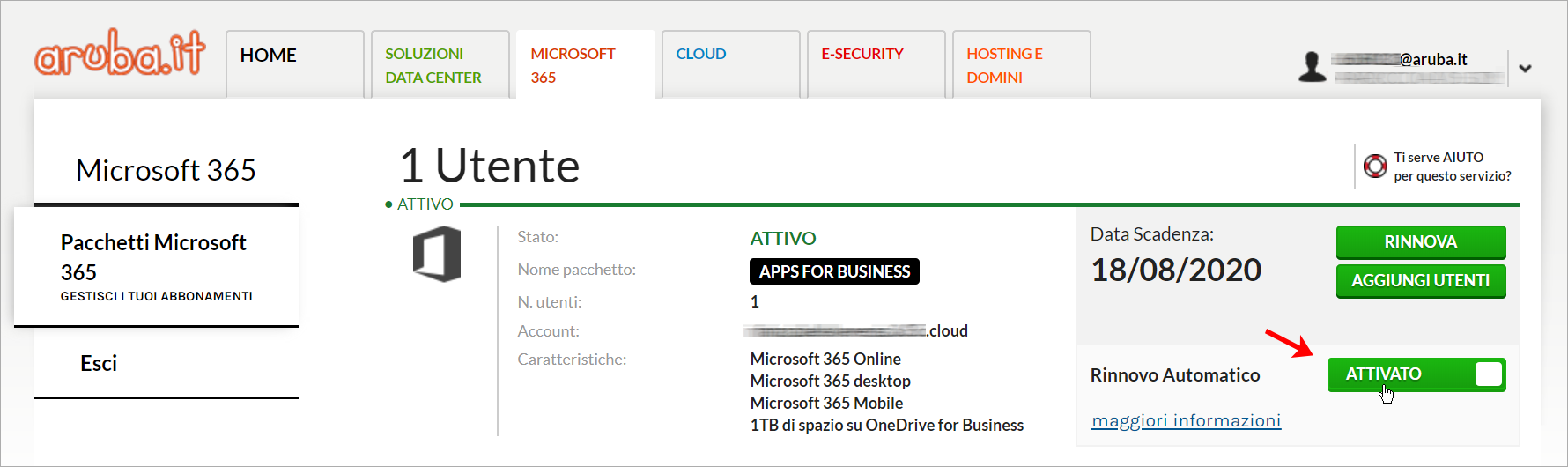
Task: Click the Ti serve AIUTO link
Action: click(1452, 167)
